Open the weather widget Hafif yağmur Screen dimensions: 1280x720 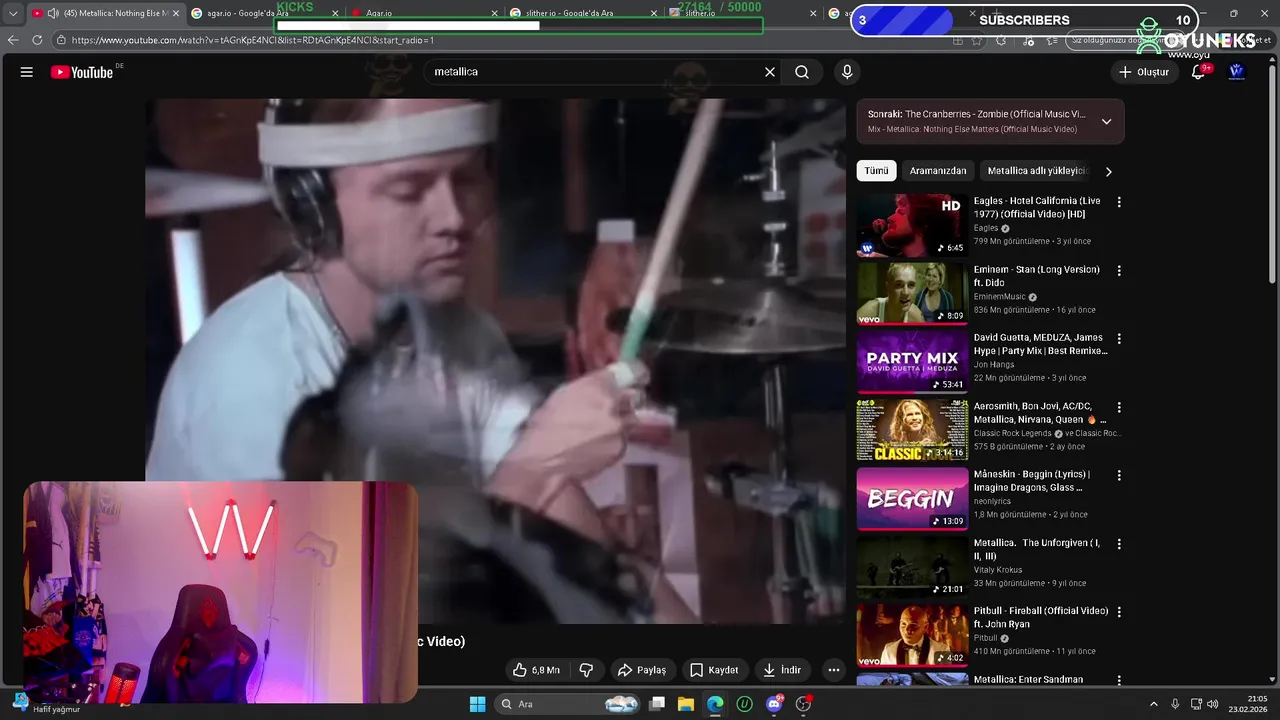tap(45, 703)
